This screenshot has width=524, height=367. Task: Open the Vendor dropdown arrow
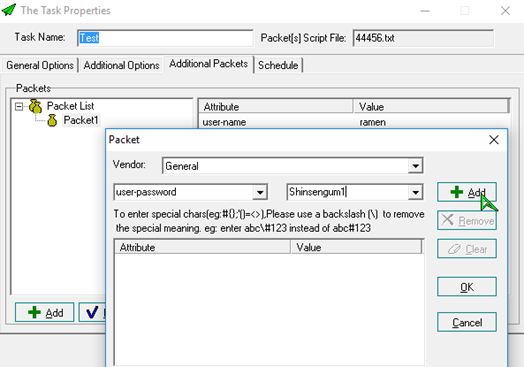click(415, 166)
